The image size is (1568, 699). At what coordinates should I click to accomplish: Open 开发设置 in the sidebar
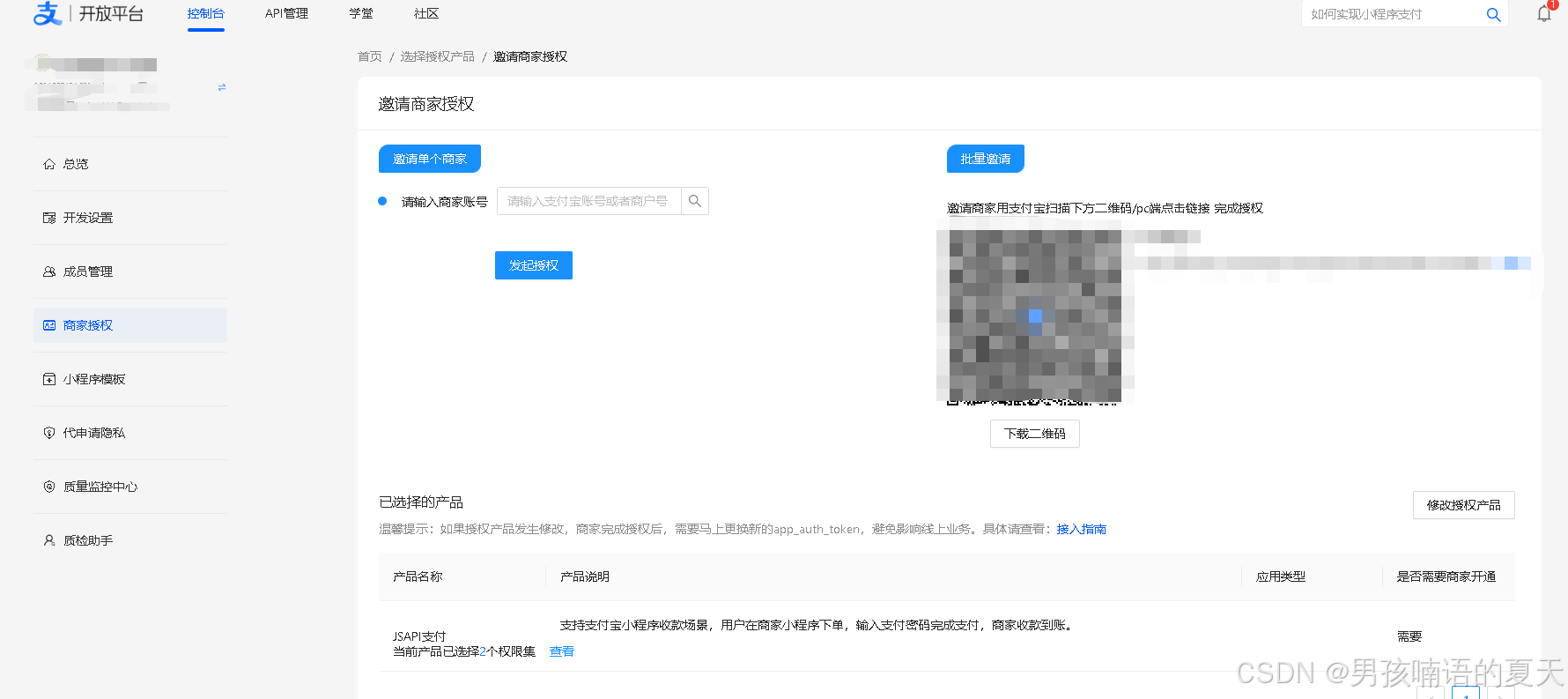(x=130, y=218)
